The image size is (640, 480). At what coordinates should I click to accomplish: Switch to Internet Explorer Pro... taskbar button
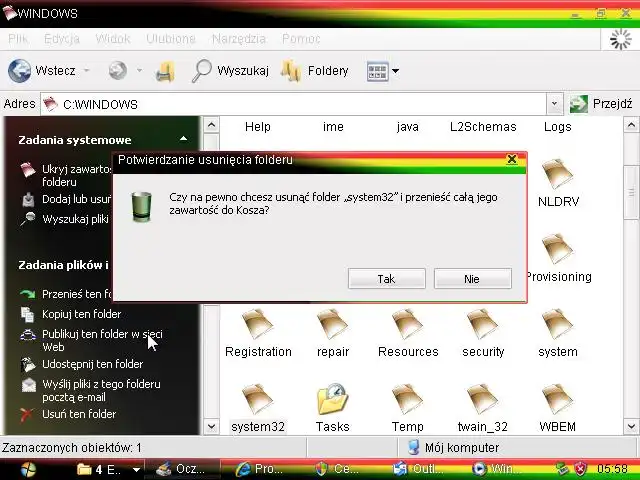[261, 469]
